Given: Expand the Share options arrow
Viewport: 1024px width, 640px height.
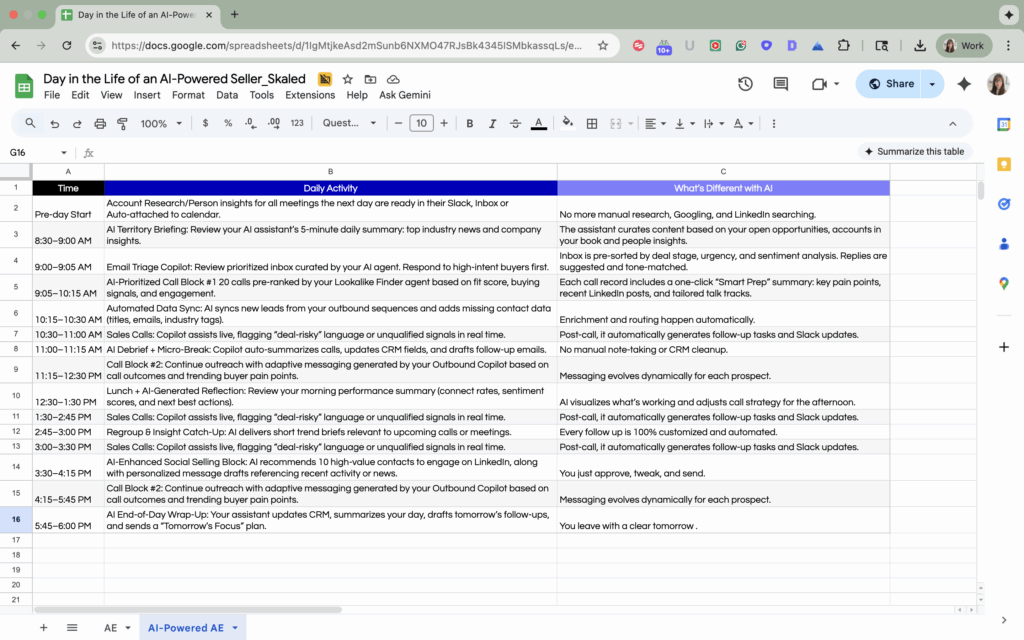Looking at the screenshot, I should tap(932, 84).
